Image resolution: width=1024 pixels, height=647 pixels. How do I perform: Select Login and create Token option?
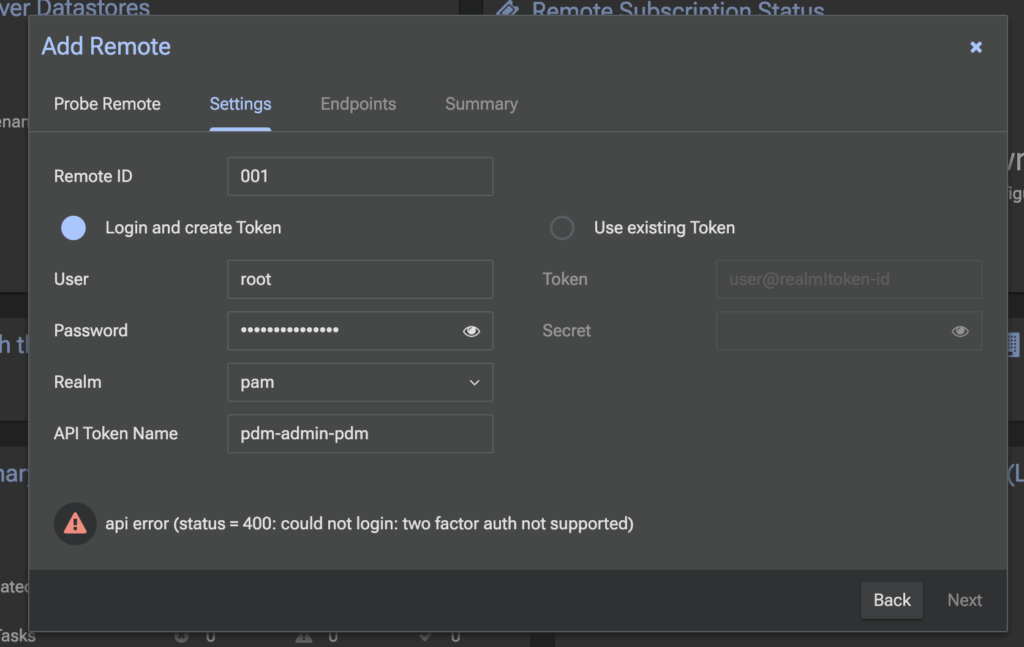(74, 228)
